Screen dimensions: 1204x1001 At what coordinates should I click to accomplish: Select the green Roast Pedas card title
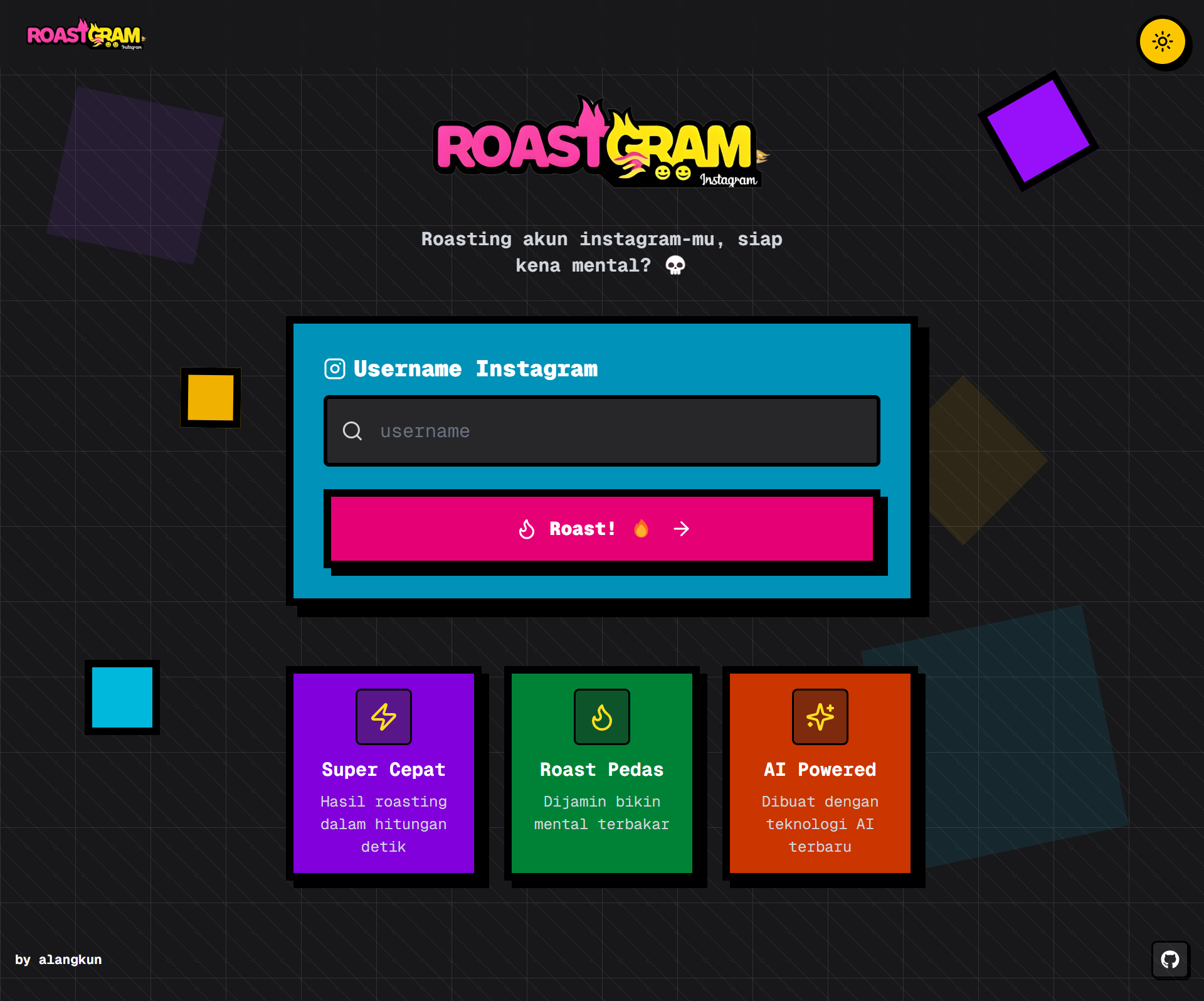click(602, 770)
